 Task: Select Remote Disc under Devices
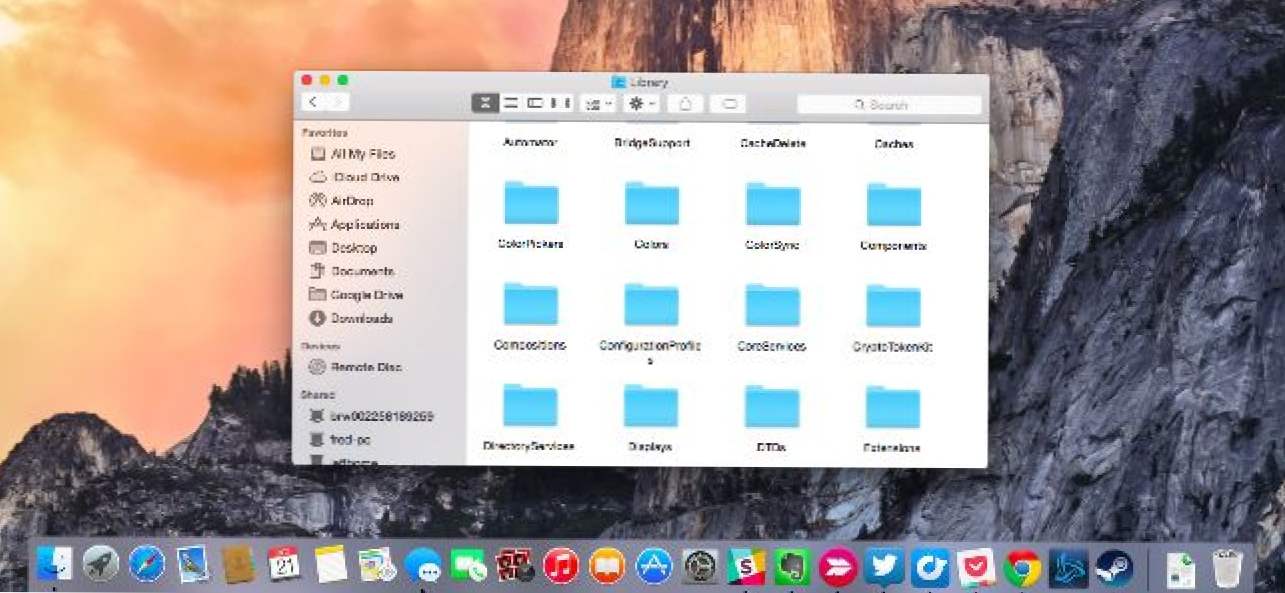click(x=365, y=367)
